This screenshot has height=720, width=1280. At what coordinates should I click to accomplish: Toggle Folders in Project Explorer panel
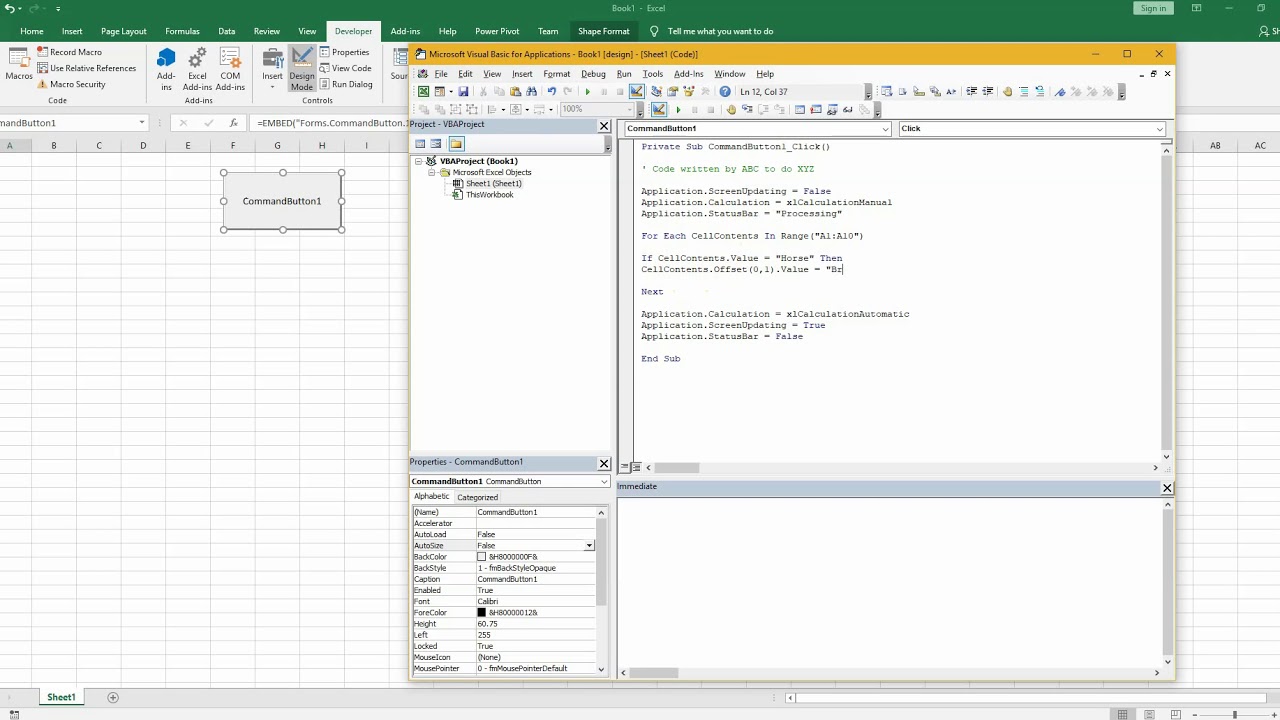456,143
